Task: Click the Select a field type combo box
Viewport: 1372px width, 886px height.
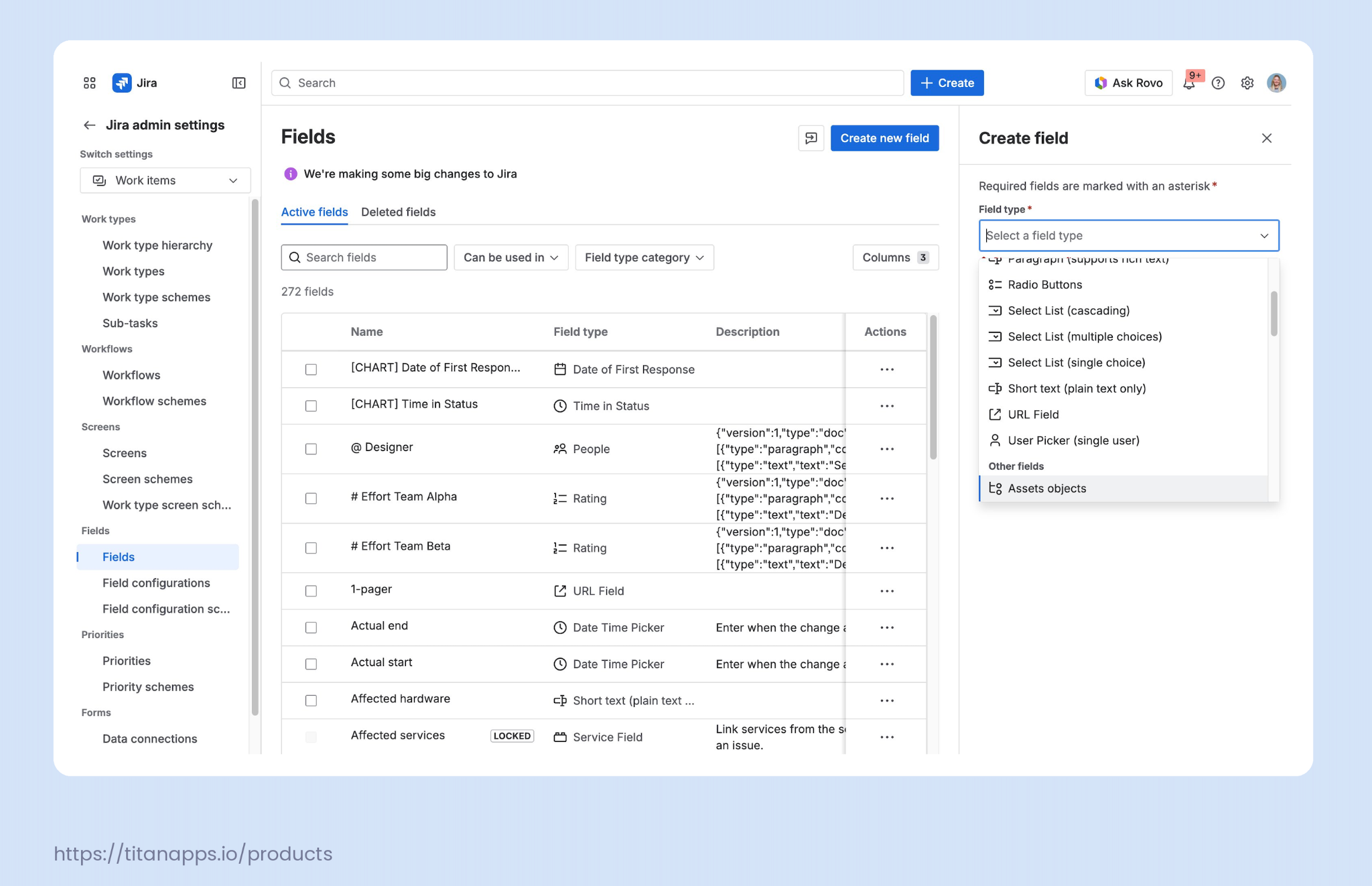Action: tap(1129, 235)
